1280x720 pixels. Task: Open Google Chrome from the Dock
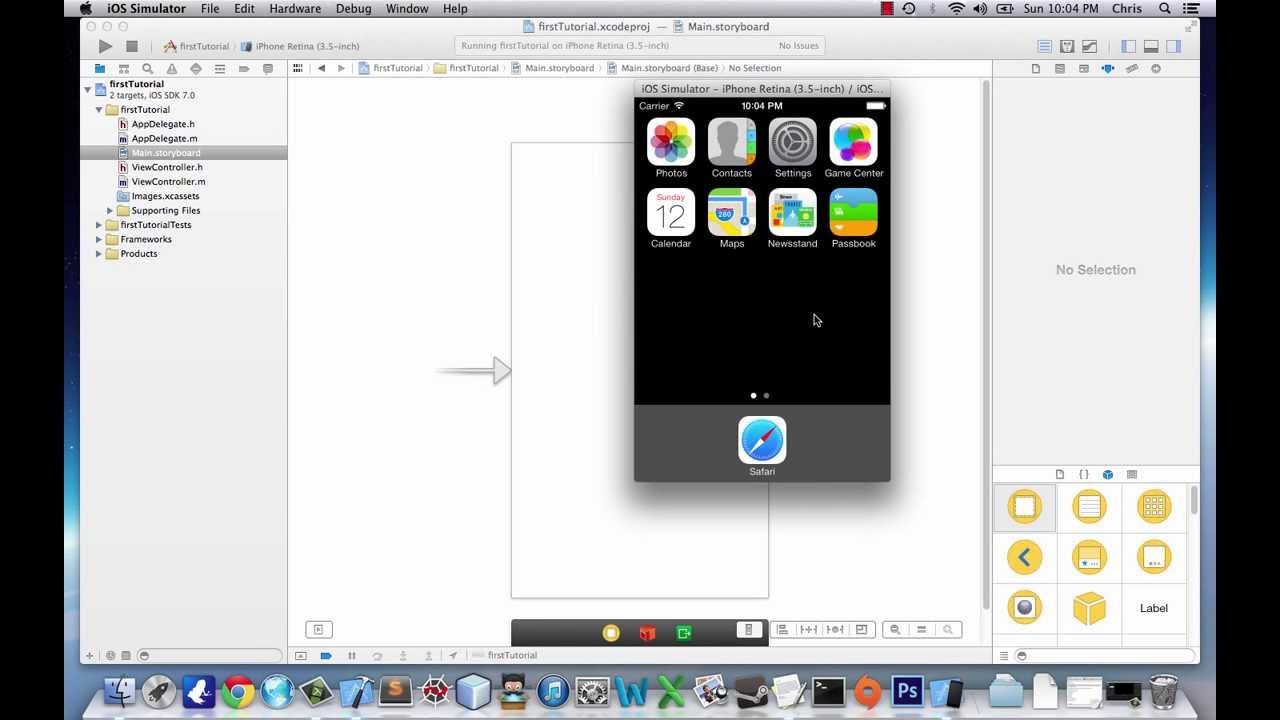pos(238,692)
